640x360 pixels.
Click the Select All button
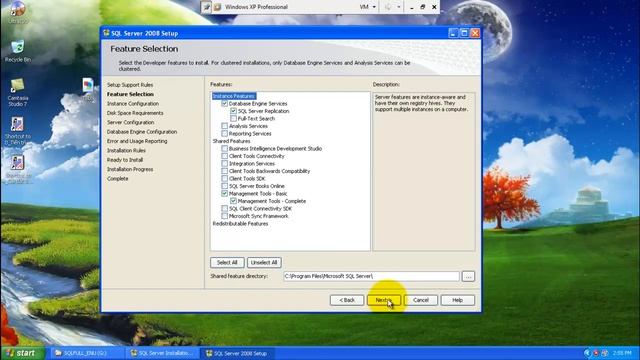(227, 262)
